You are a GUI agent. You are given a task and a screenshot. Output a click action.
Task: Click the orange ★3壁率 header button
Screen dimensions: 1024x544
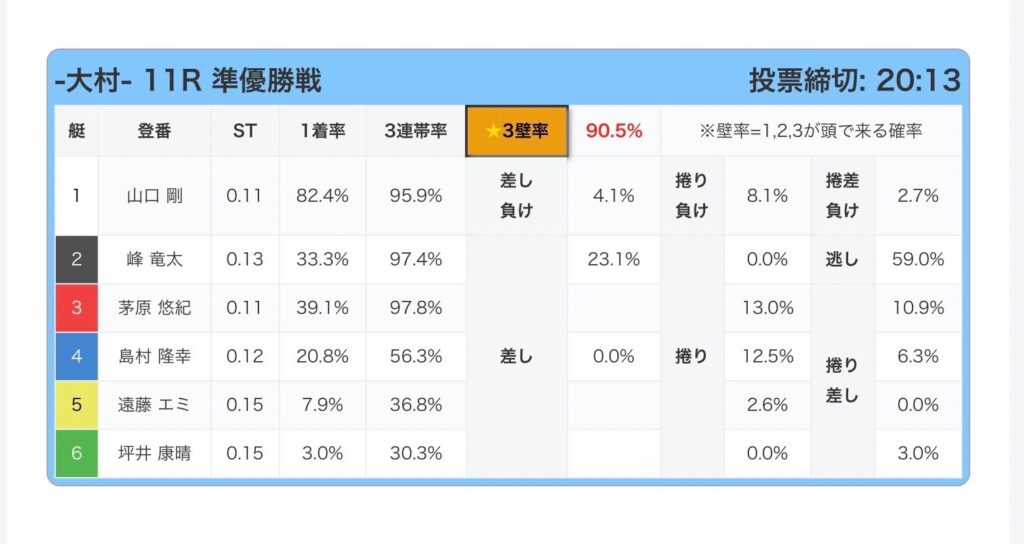(x=517, y=131)
